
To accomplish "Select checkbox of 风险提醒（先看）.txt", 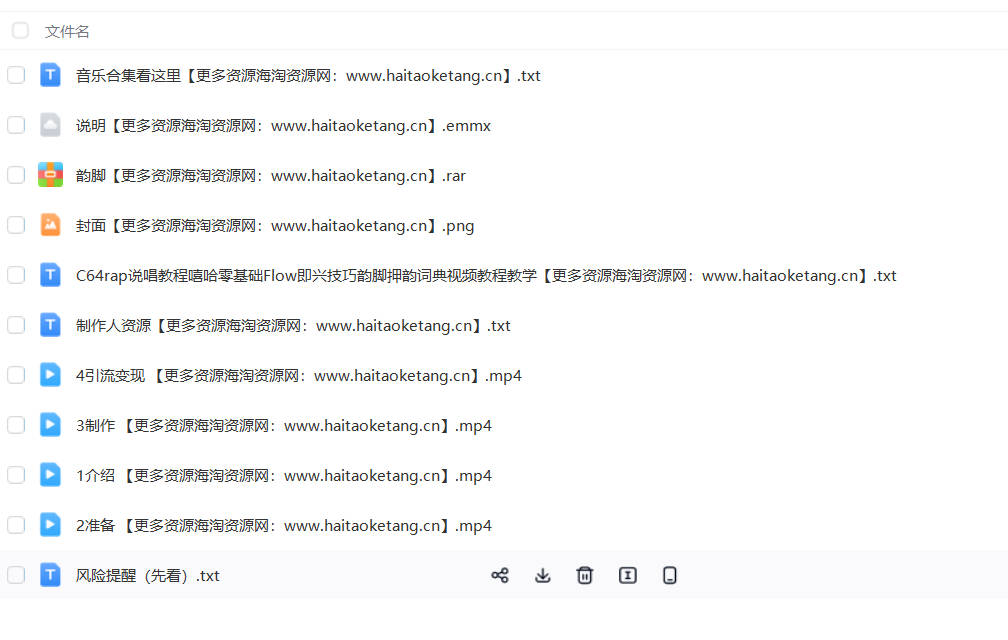I will [x=16, y=575].
